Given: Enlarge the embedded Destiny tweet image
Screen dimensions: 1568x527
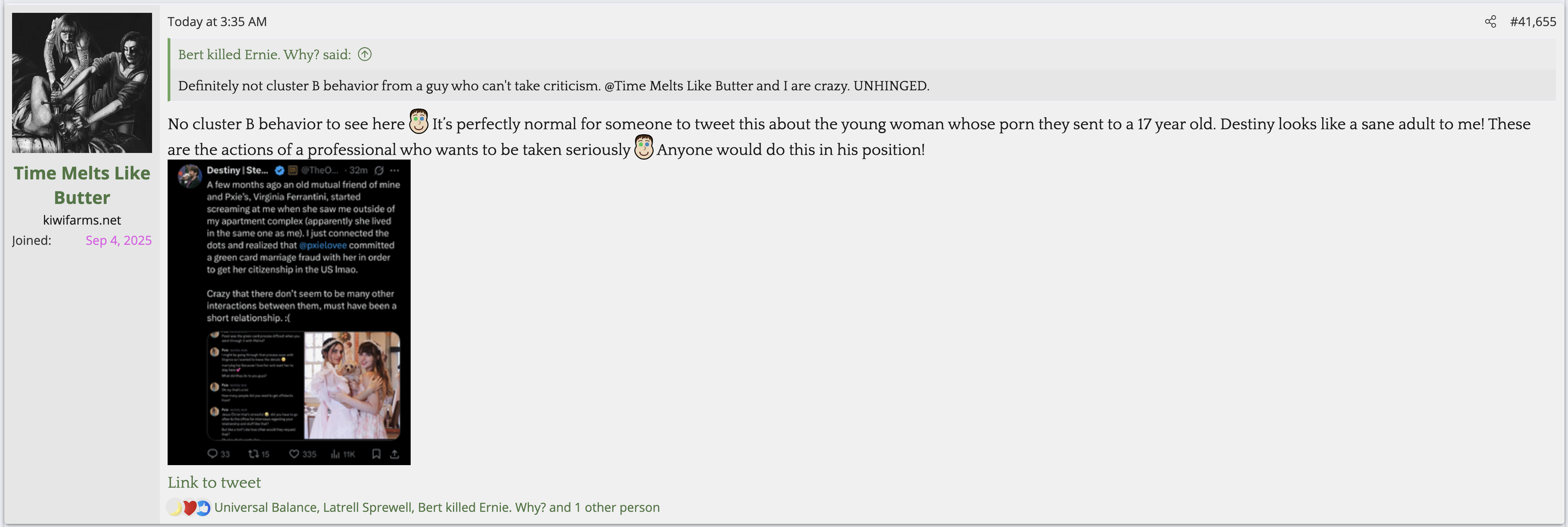Looking at the screenshot, I should tap(289, 312).
